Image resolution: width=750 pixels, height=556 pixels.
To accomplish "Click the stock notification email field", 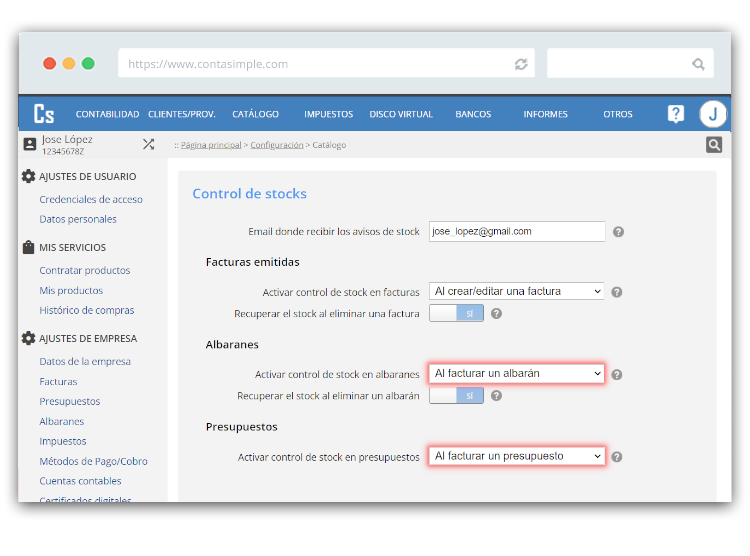I will [x=517, y=231].
